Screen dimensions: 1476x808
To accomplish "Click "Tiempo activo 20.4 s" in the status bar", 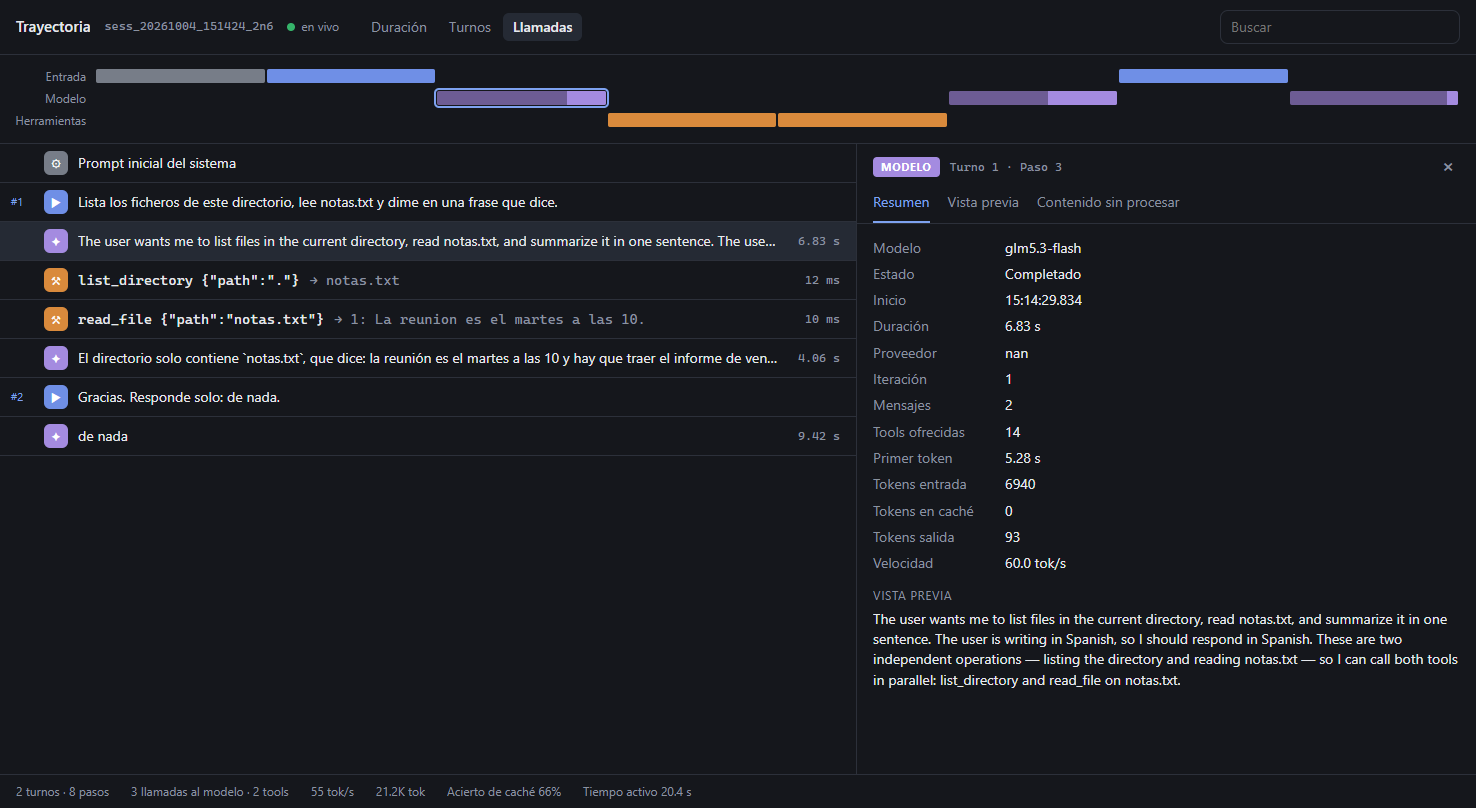I will point(637,791).
